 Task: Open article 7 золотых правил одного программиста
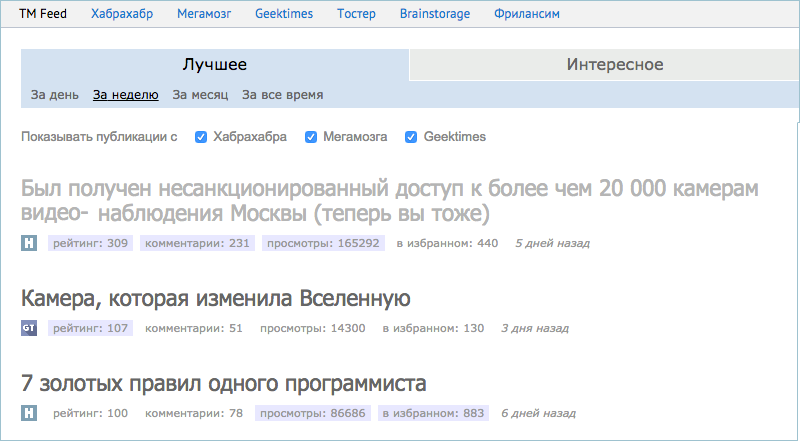[223, 383]
